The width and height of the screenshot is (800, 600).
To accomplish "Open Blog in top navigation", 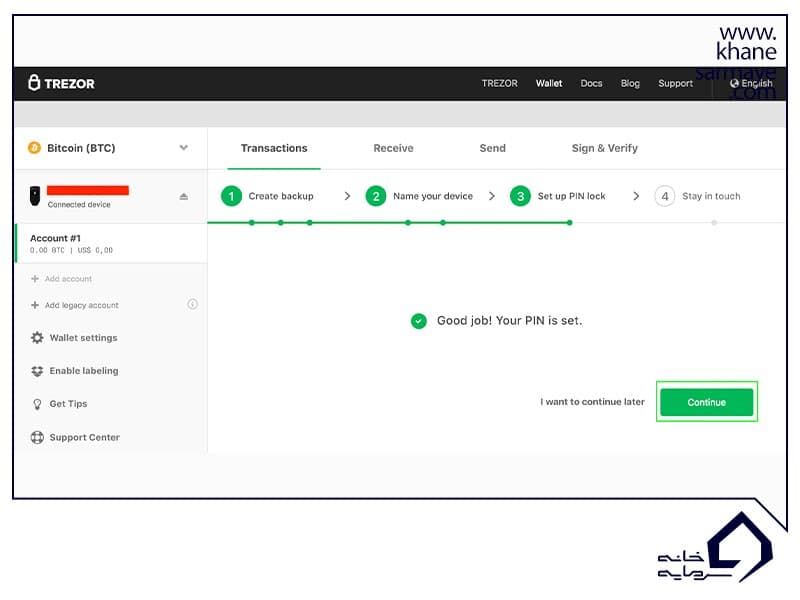I will click(630, 83).
